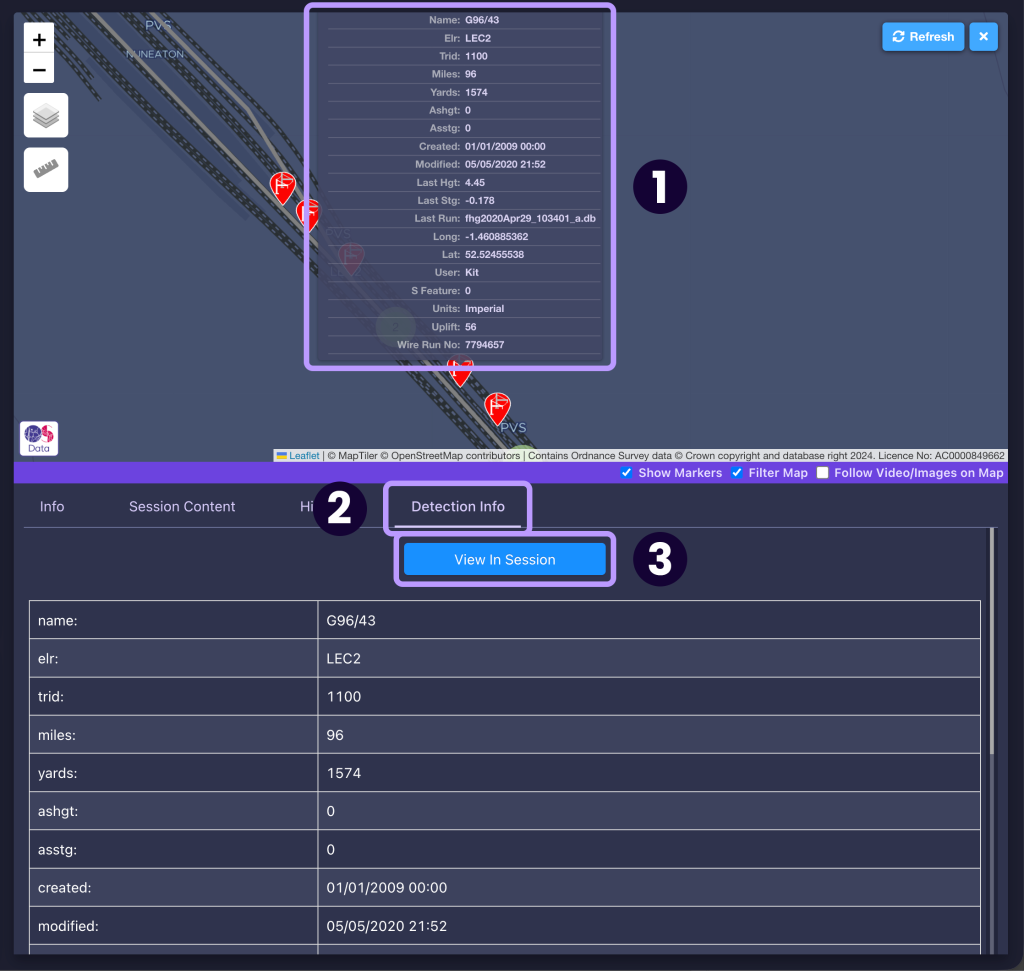The width and height of the screenshot is (1024, 971).
Task: Click the OS Data logo
Action: pyautogui.click(x=39, y=438)
